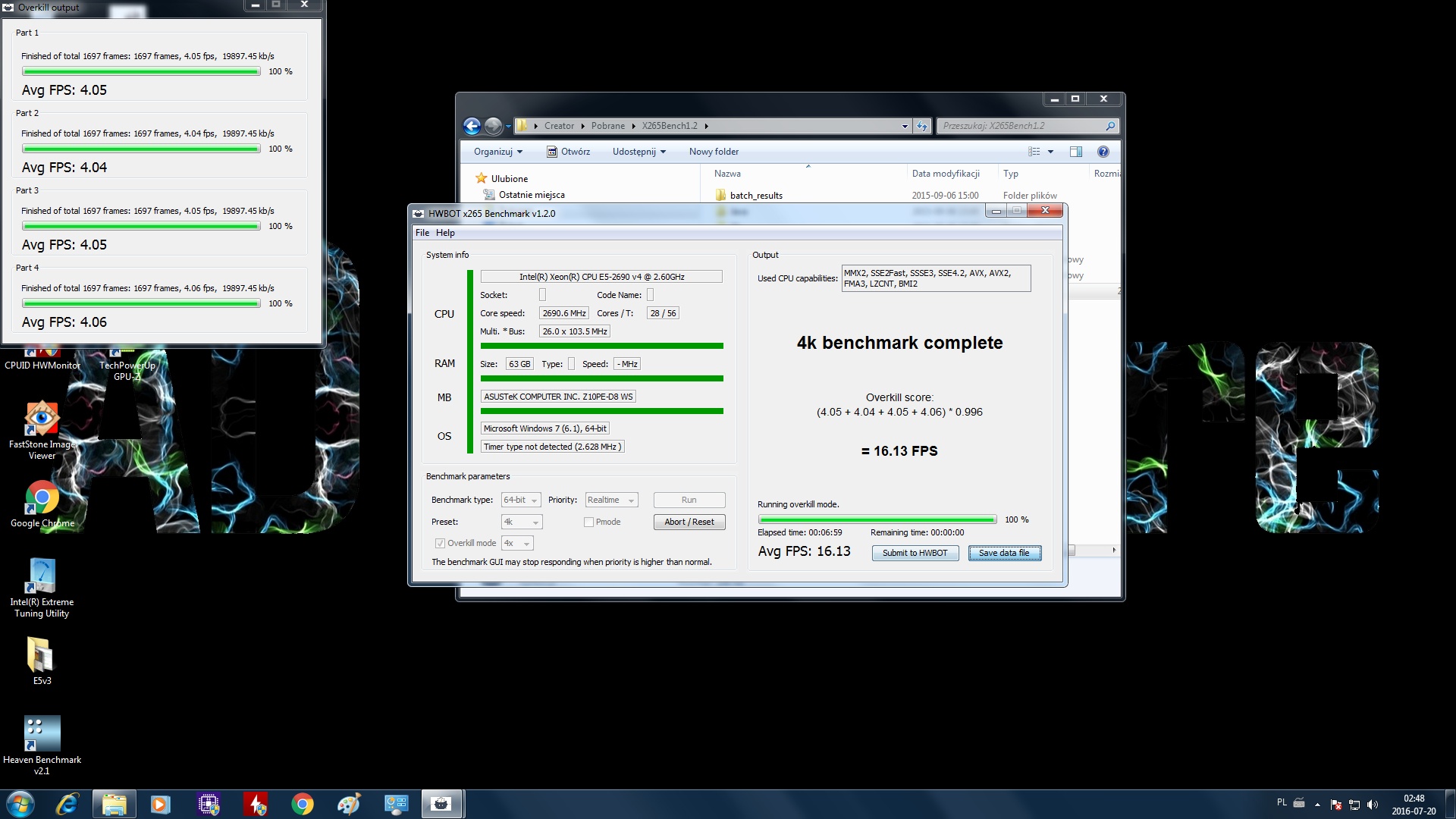Select the E5v3 folder on the desktop

click(42, 661)
